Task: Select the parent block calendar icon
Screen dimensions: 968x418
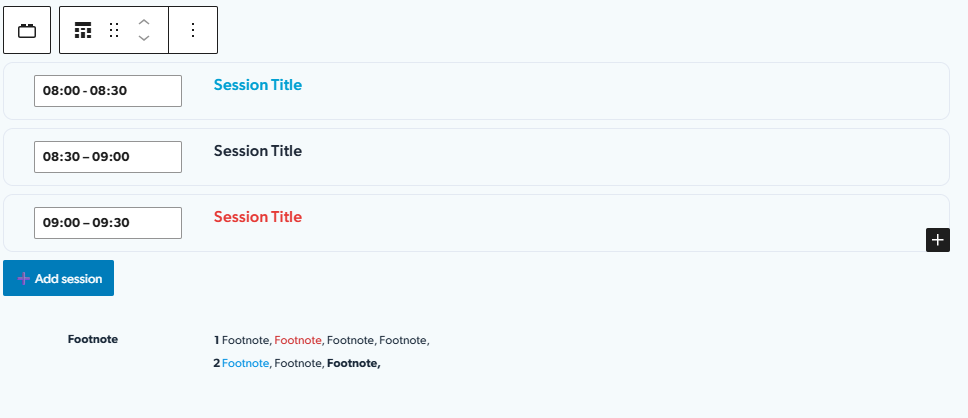Action: (27, 31)
